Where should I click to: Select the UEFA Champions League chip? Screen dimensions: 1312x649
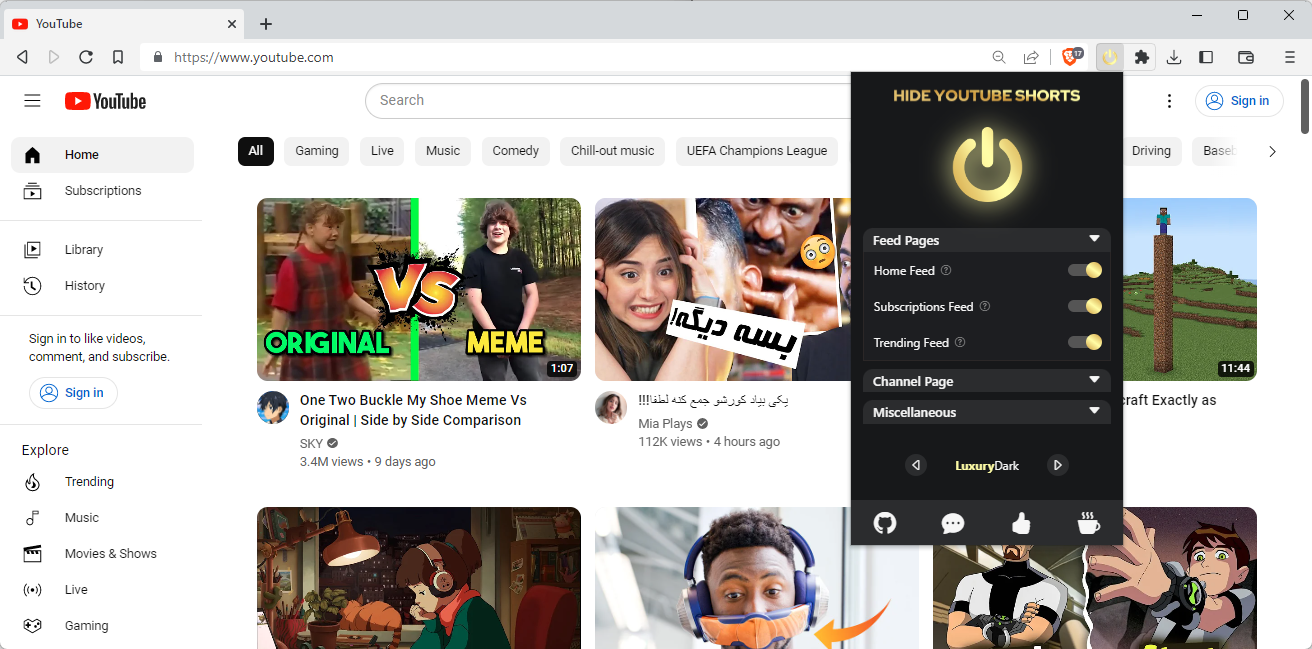(x=757, y=151)
